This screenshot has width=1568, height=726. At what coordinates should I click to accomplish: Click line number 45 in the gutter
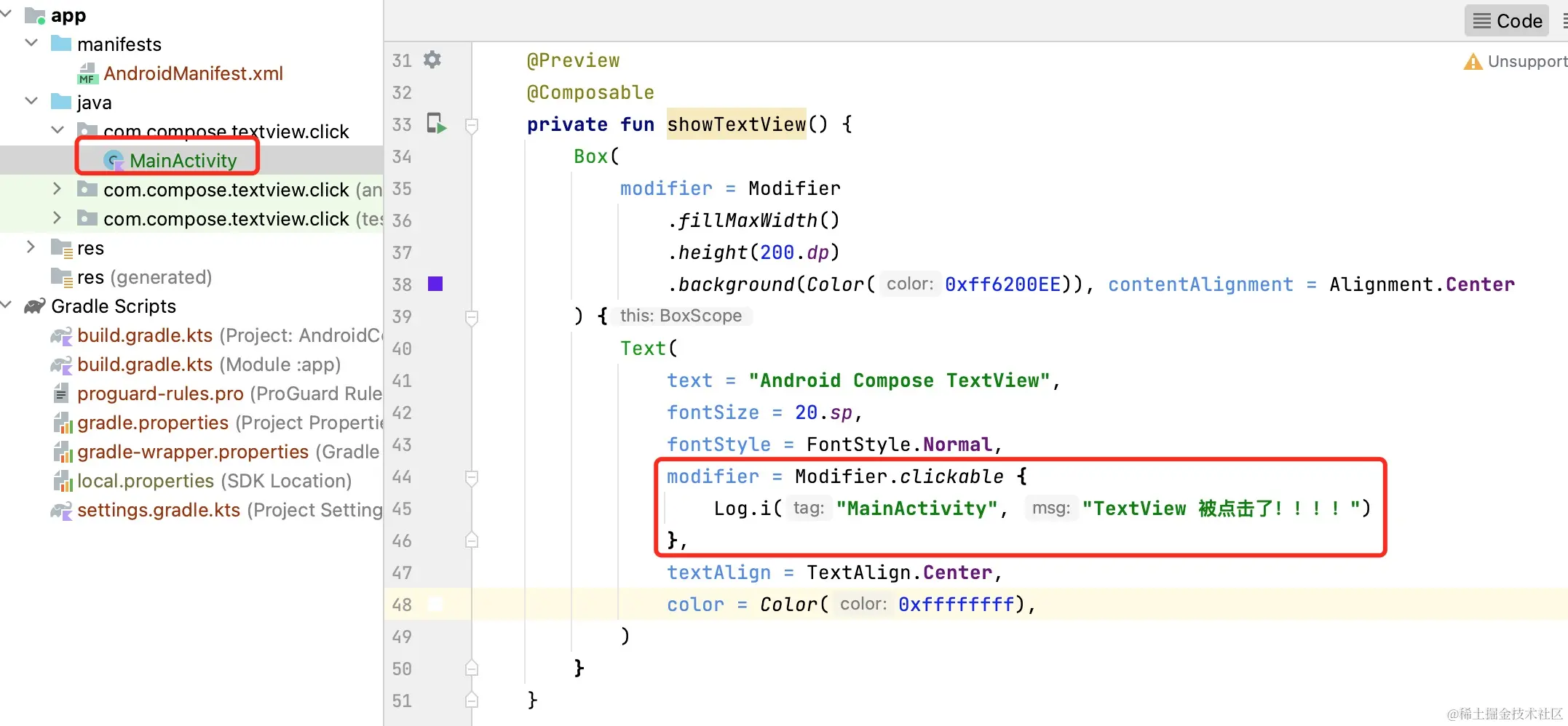click(x=402, y=508)
